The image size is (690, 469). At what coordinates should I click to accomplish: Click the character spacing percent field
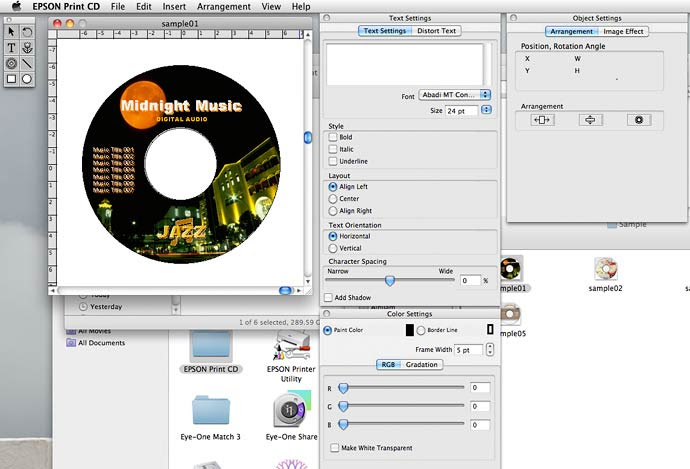click(470, 281)
